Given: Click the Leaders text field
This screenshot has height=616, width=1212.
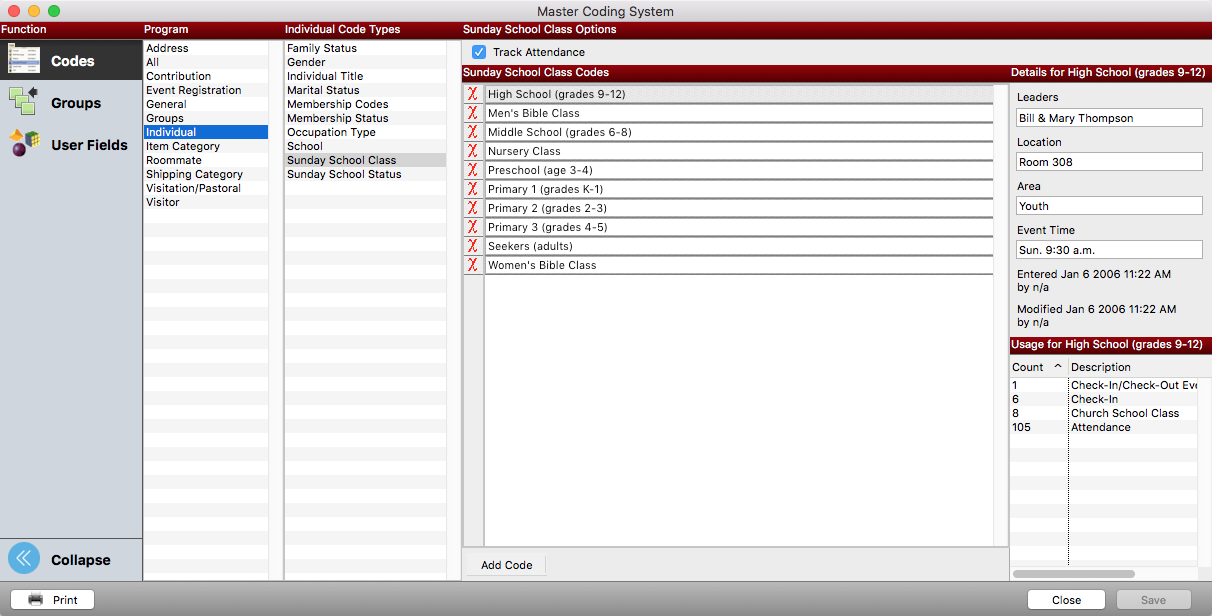Looking at the screenshot, I should [1109, 118].
